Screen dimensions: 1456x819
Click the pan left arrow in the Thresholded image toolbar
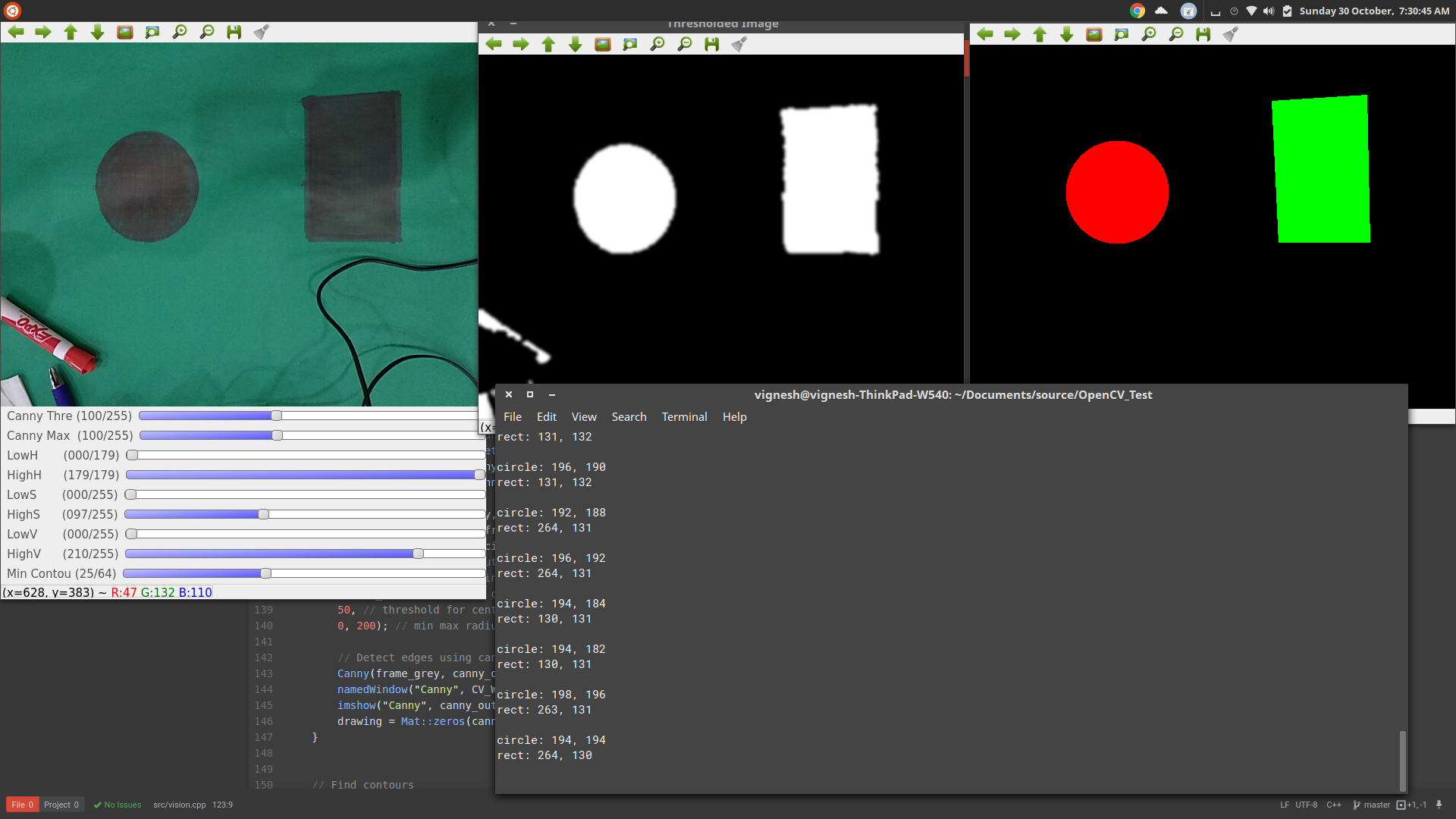tap(494, 44)
